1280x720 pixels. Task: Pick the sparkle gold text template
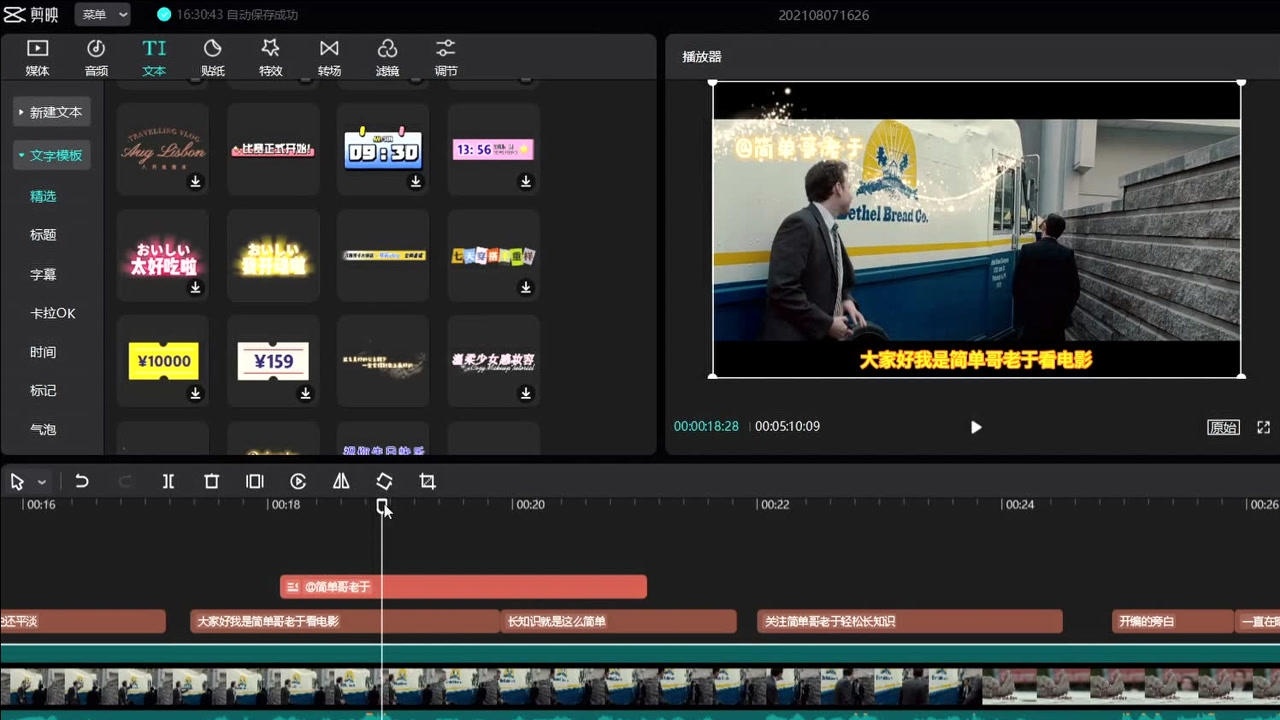[x=383, y=362]
